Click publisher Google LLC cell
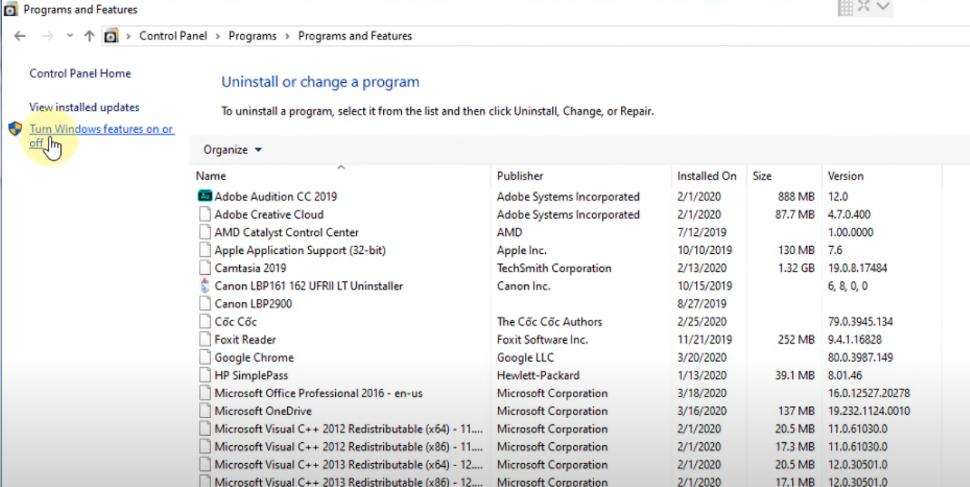The image size is (970, 487). pyautogui.click(x=525, y=358)
